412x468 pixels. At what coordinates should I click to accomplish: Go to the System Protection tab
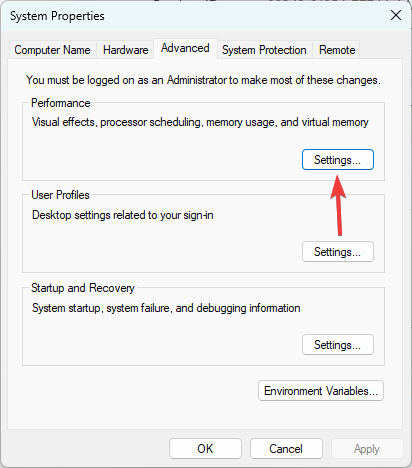coord(264,50)
